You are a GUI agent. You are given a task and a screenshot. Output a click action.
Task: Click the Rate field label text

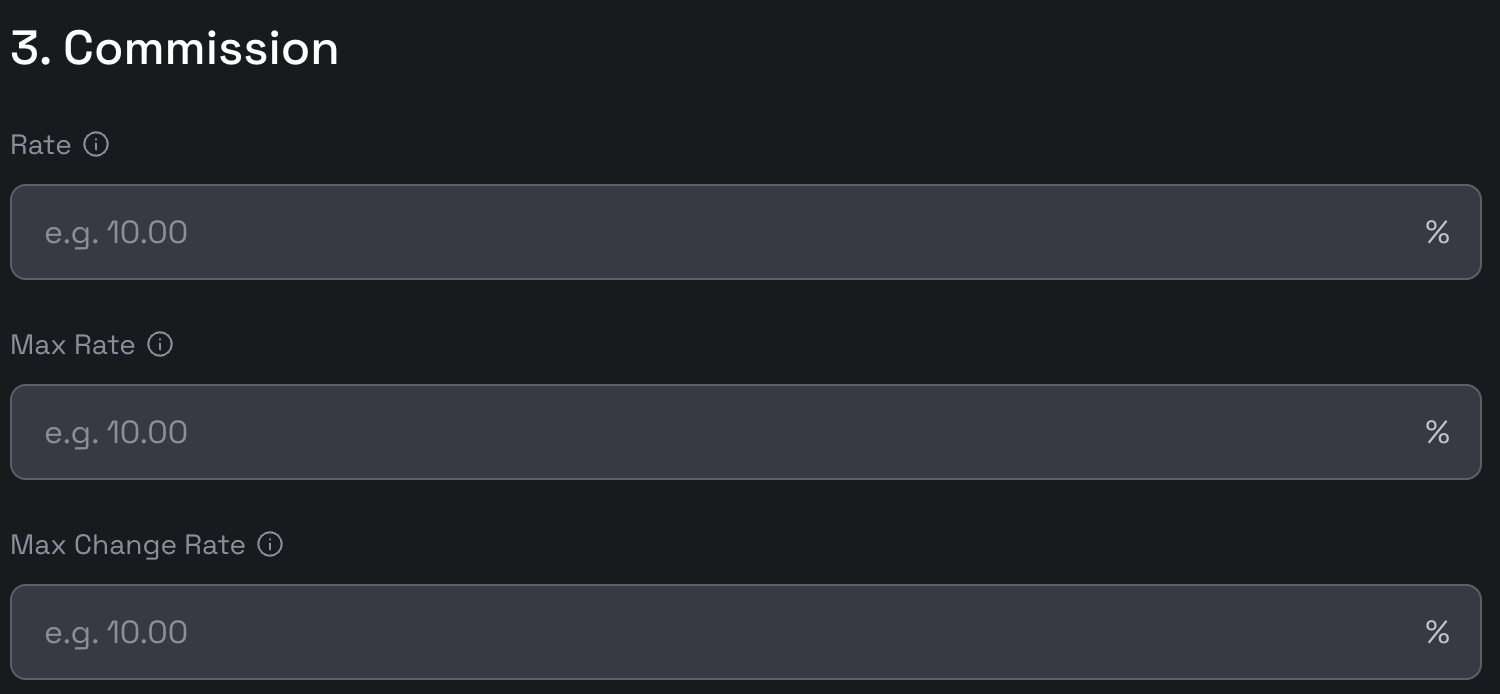41,145
